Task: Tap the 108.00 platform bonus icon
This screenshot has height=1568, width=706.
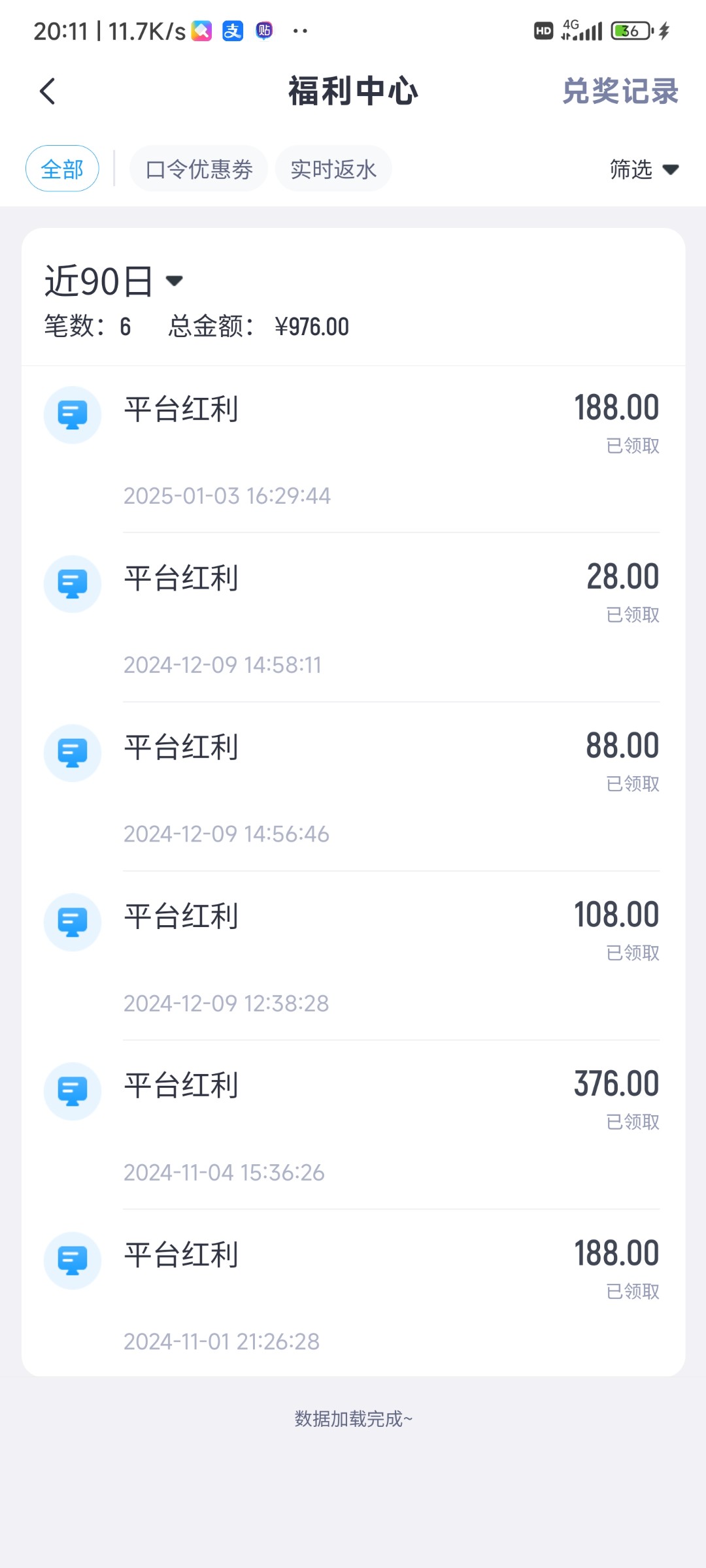Action: tap(73, 922)
